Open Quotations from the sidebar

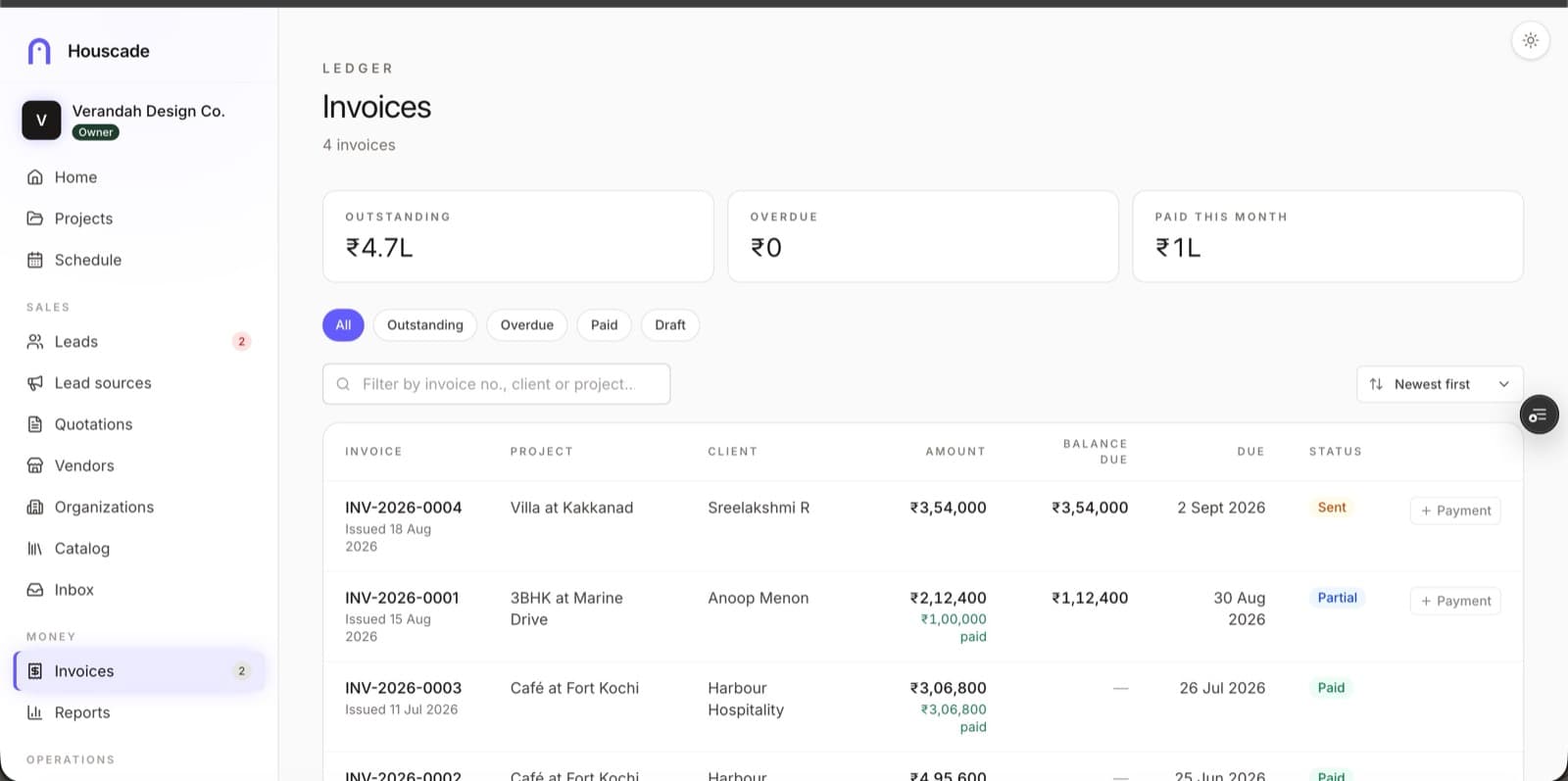[x=139, y=424]
